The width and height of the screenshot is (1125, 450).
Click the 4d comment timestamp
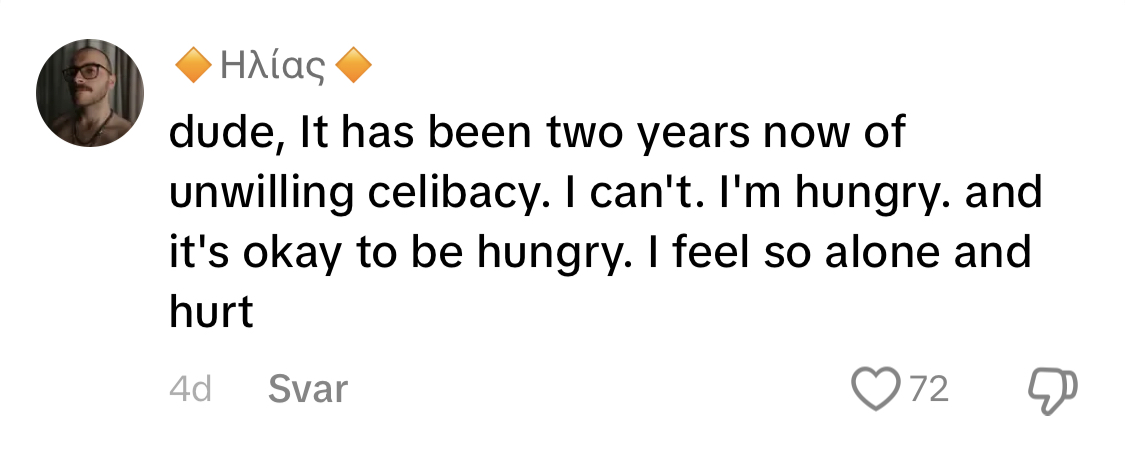(x=190, y=389)
